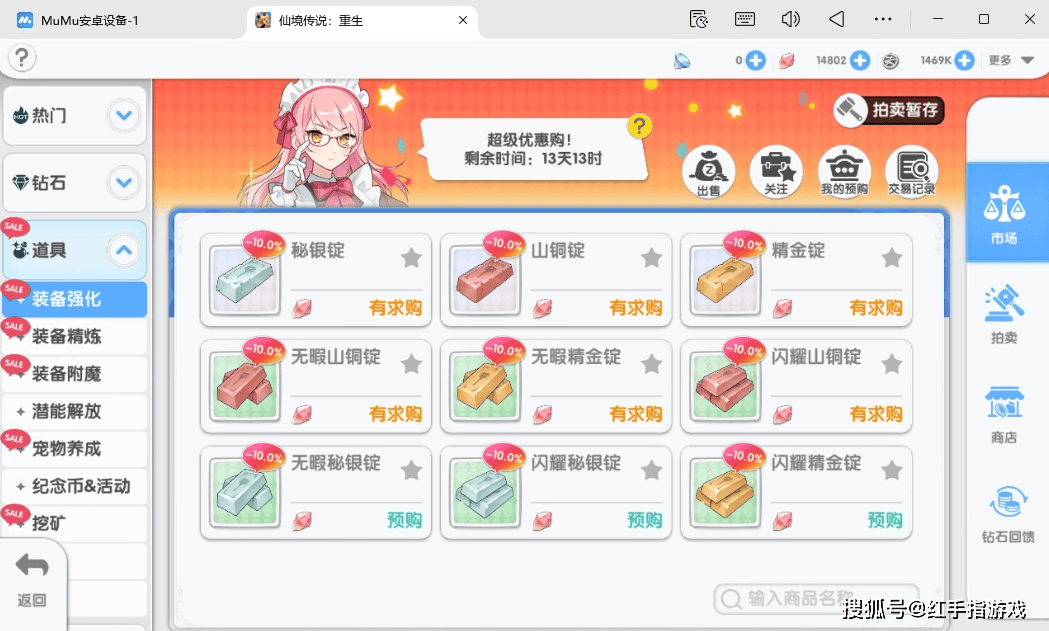Click the yellow question mark help bubble
1049x631 pixels.
pyautogui.click(x=639, y=126)
